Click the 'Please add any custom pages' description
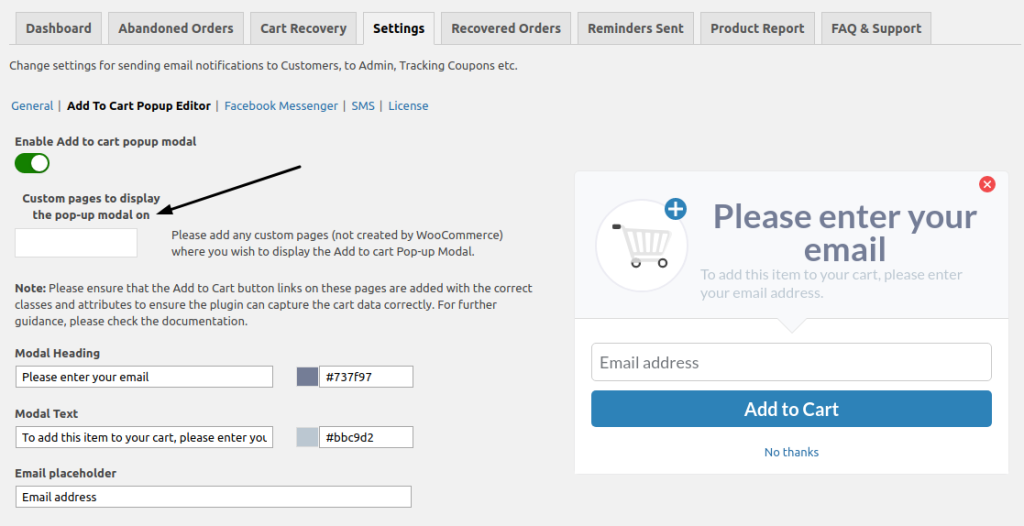The height and width of the screenshot is (526, 1024). coord(337,243)
